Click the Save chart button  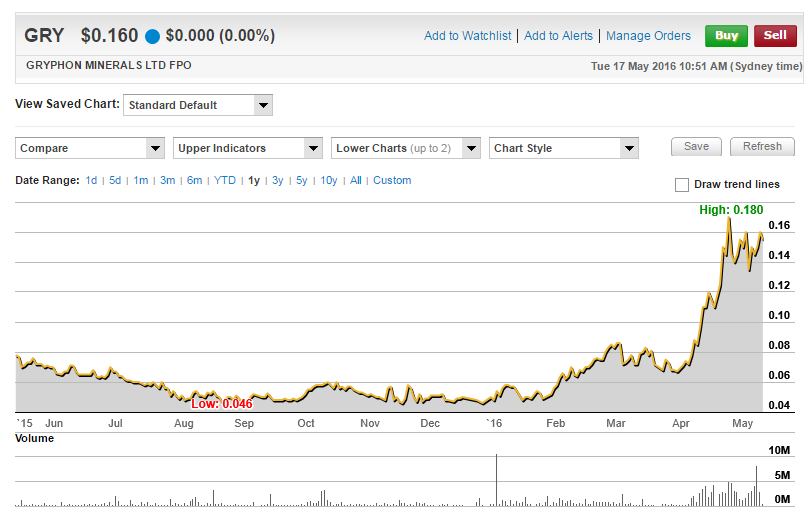click(696, 147)
